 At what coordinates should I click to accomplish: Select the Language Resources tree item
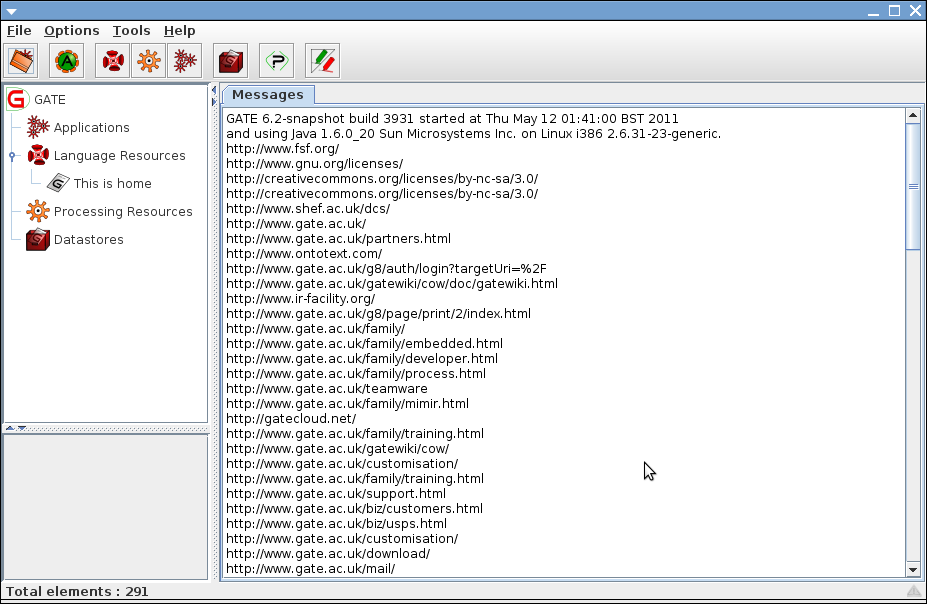tap(119, 155)
